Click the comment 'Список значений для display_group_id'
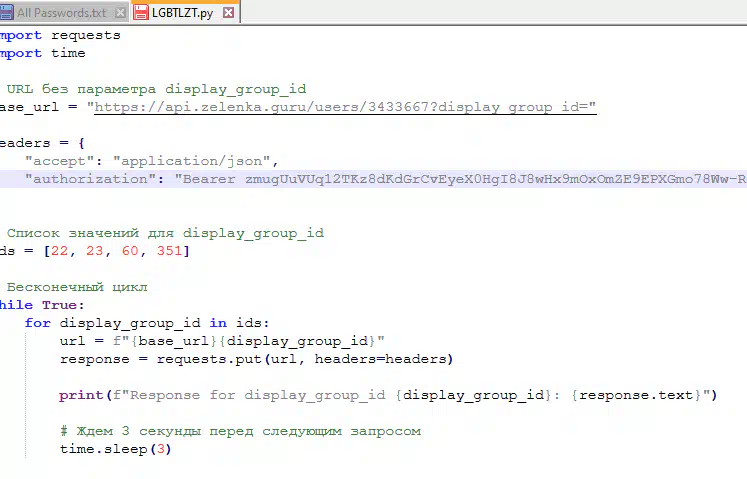This screenshot has height=479, width=747. [x=165, y=233]
